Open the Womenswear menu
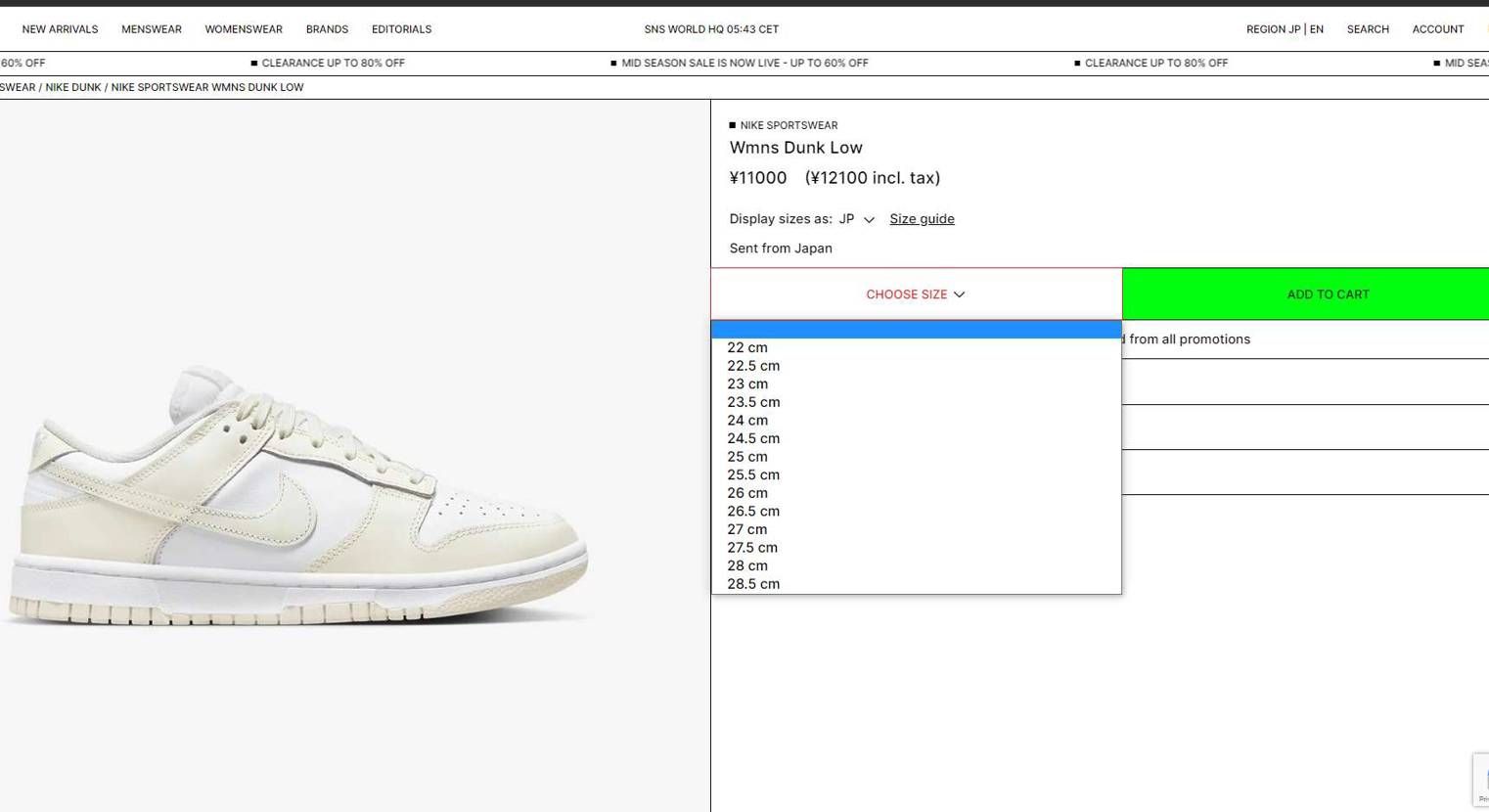 pyautogui.click(x=244, y=29)
